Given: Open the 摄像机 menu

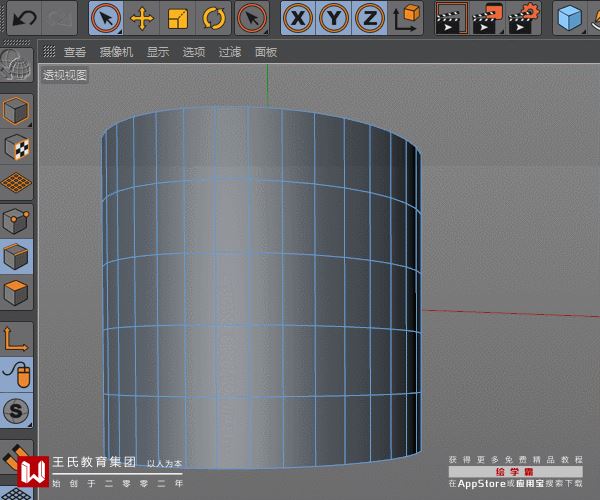Looking at the screenshot, I should coord(116,52).
